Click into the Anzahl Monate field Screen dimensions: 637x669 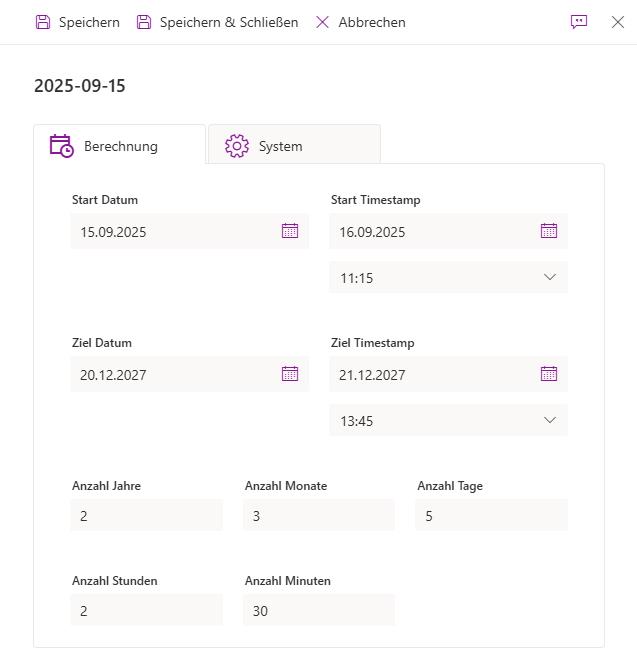coord(319,516)
